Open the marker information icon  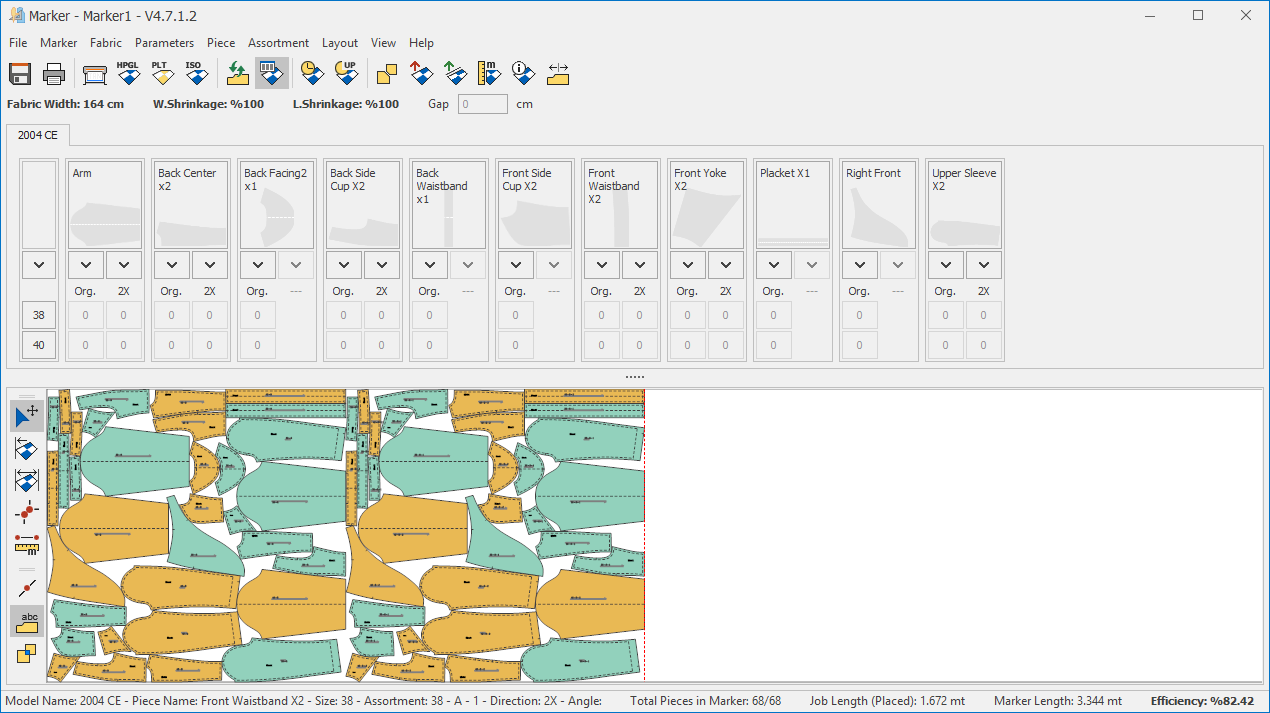[x=522, y=73]
